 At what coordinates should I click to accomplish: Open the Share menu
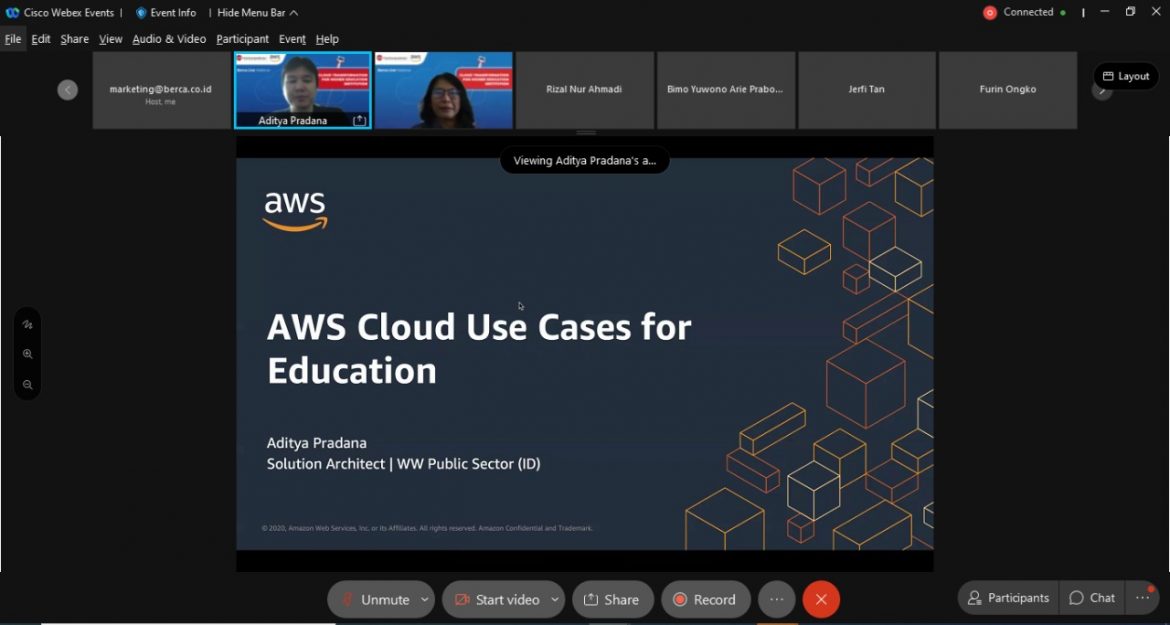[75, 39]
